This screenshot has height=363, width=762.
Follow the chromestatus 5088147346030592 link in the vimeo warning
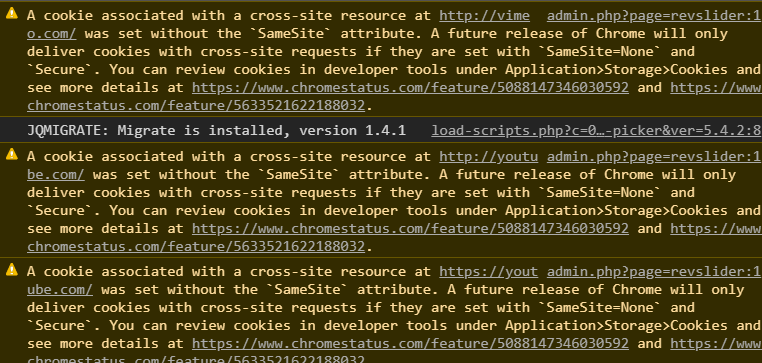[410, 87]
